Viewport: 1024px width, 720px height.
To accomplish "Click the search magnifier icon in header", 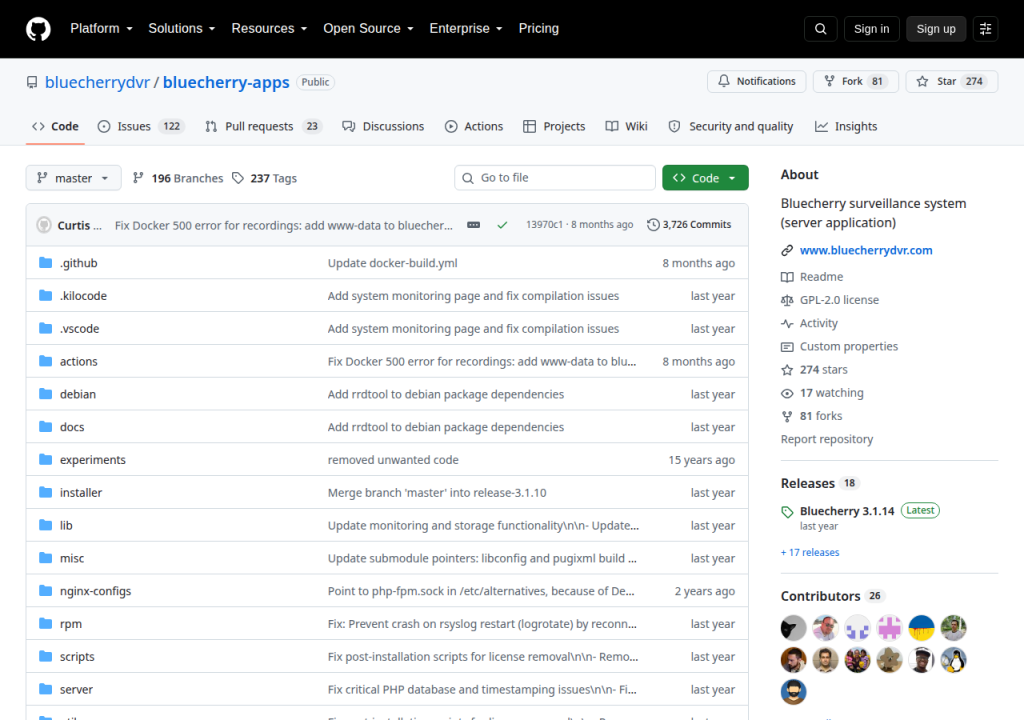I will (x=820, y=29).
